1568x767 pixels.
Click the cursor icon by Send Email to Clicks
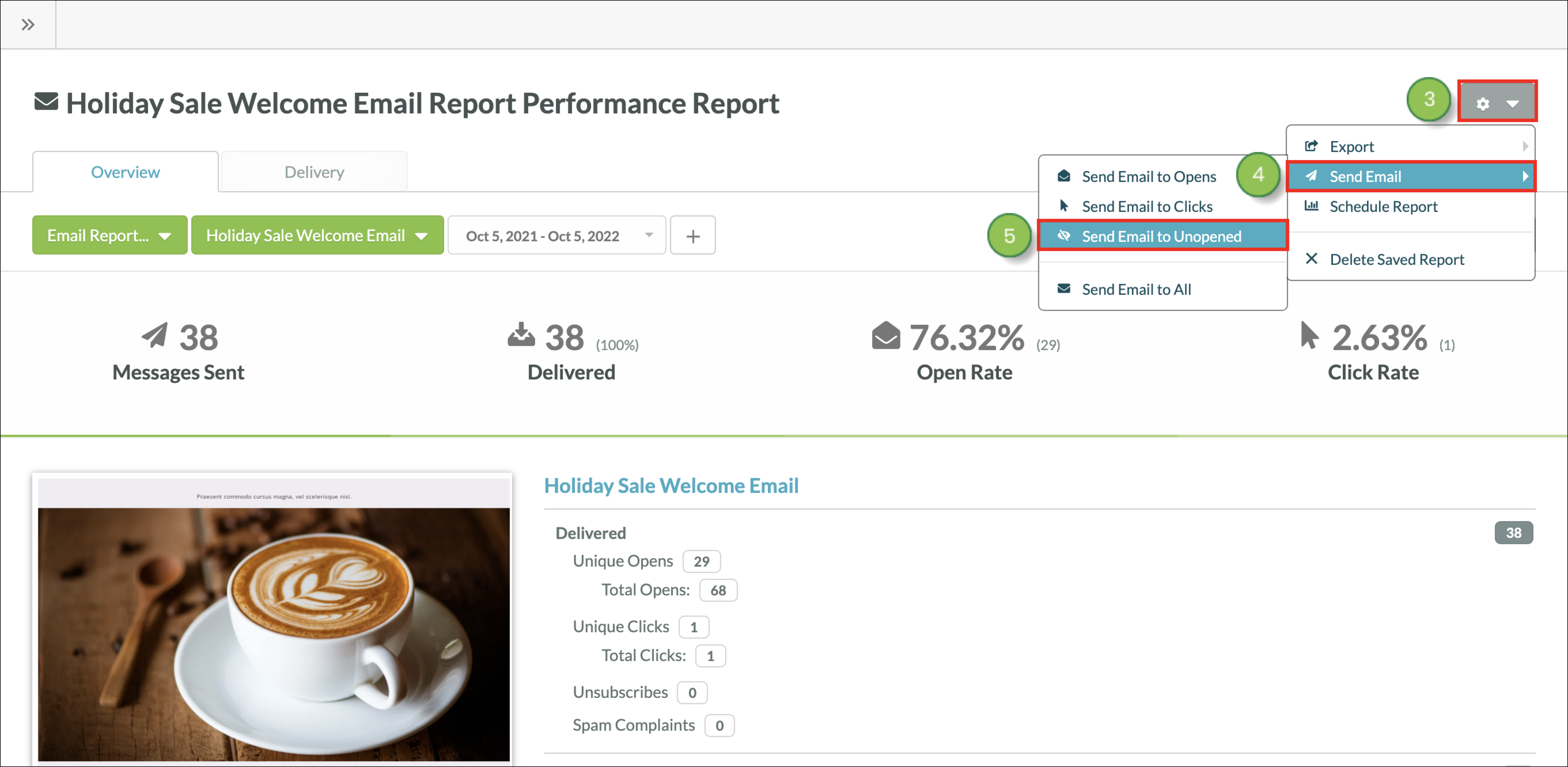[x=1063, y=206]
